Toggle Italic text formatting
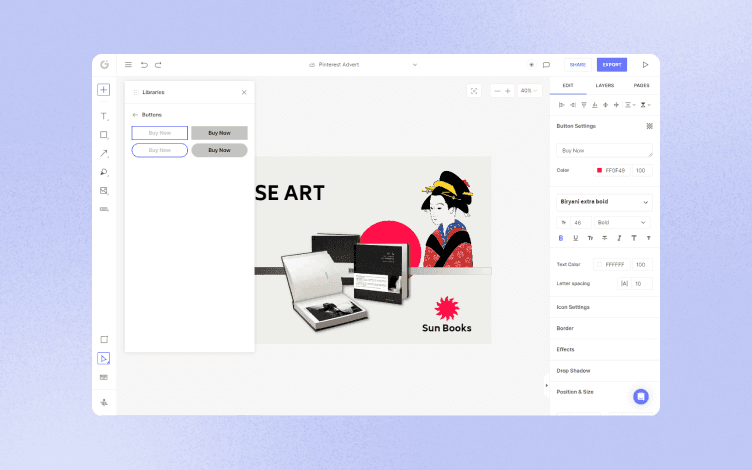The width and height of the screenshot is (752, 470). 619,238
